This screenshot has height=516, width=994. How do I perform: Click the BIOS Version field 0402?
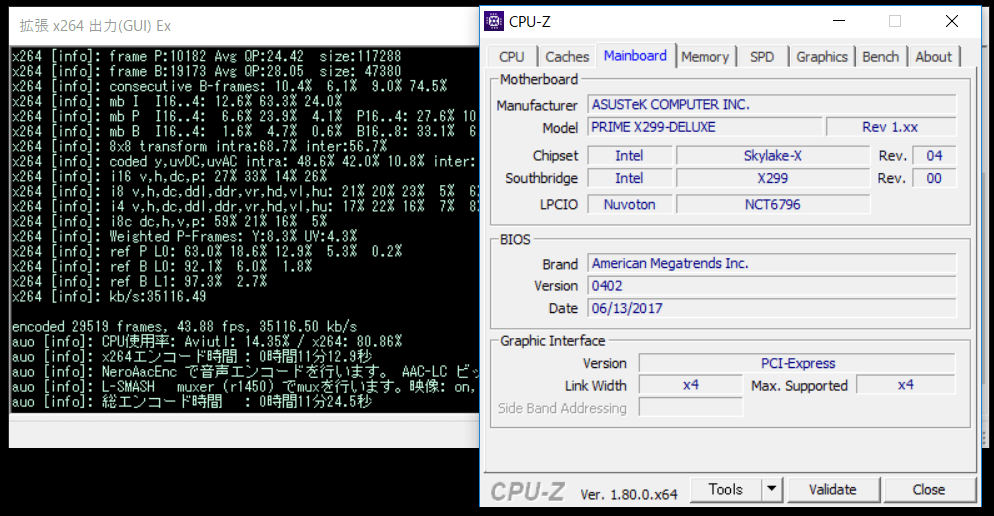click(x=771, y=286)
